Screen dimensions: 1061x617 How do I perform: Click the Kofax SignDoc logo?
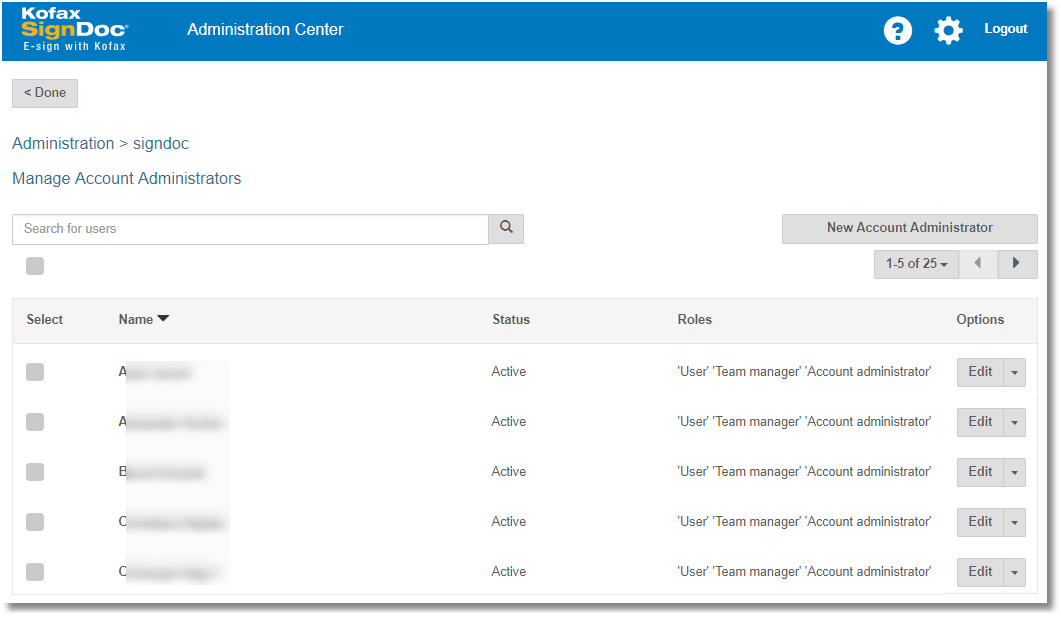pyautogui.click(x=74, y=30)
